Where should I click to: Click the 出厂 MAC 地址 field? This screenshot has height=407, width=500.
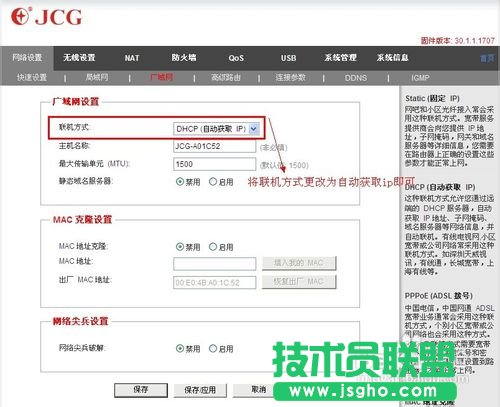214,283
